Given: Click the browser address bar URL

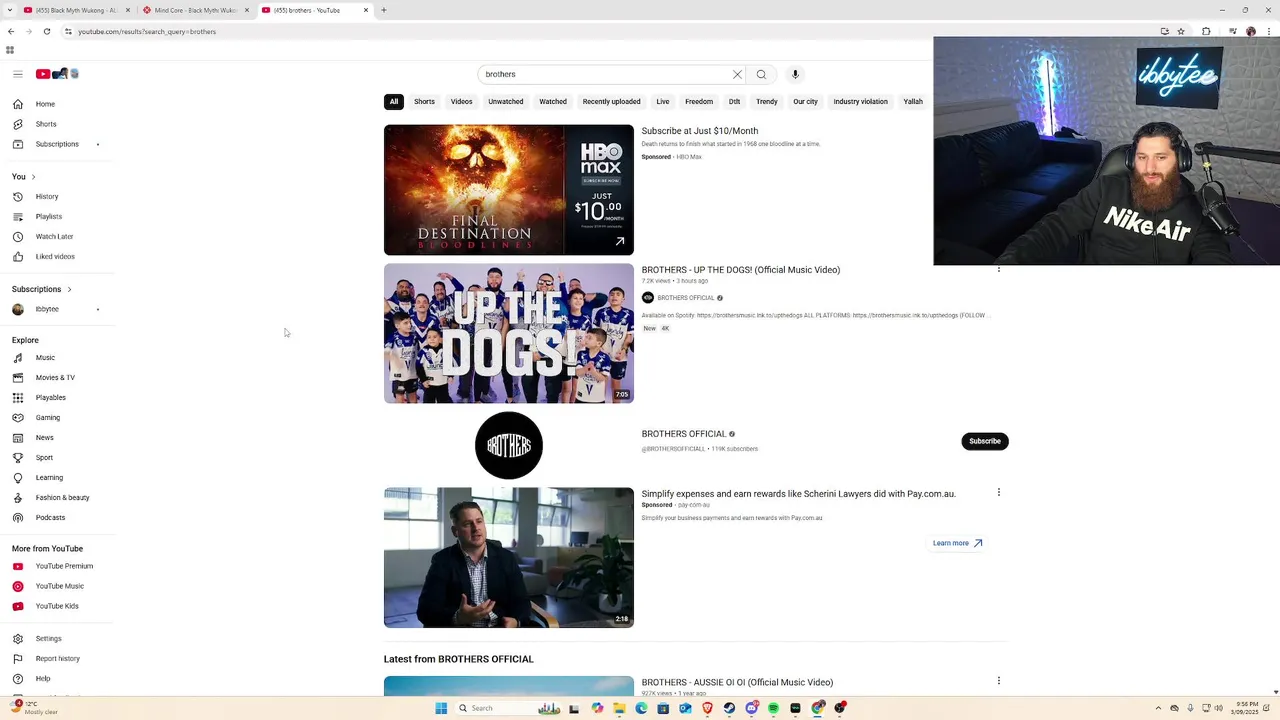Looking at the screenshot, I should [147, 31].
